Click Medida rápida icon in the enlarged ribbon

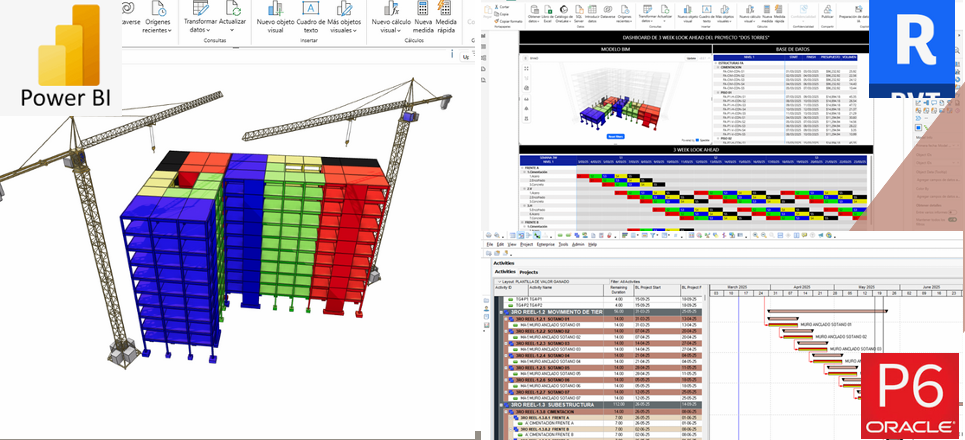(x=445, y=7)
